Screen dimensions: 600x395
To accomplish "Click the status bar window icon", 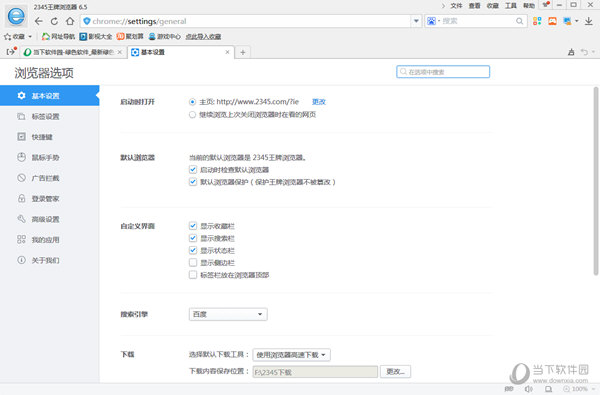I will 548,389.
